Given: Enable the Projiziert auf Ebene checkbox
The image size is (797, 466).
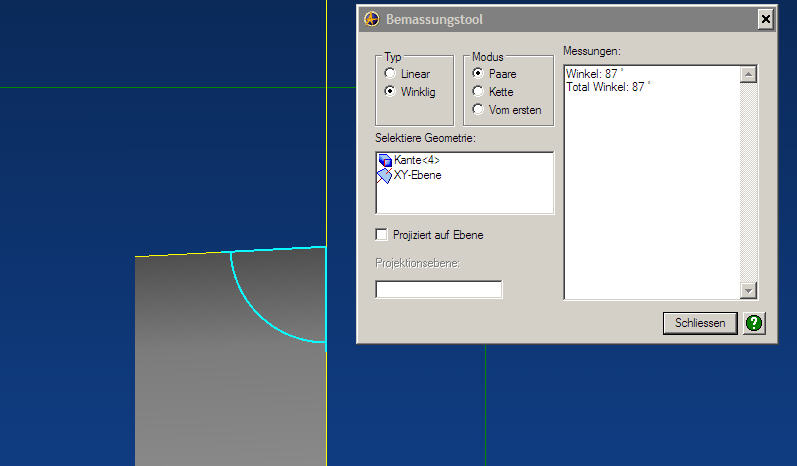Looking at the screenshot, I should coord(381,234).
